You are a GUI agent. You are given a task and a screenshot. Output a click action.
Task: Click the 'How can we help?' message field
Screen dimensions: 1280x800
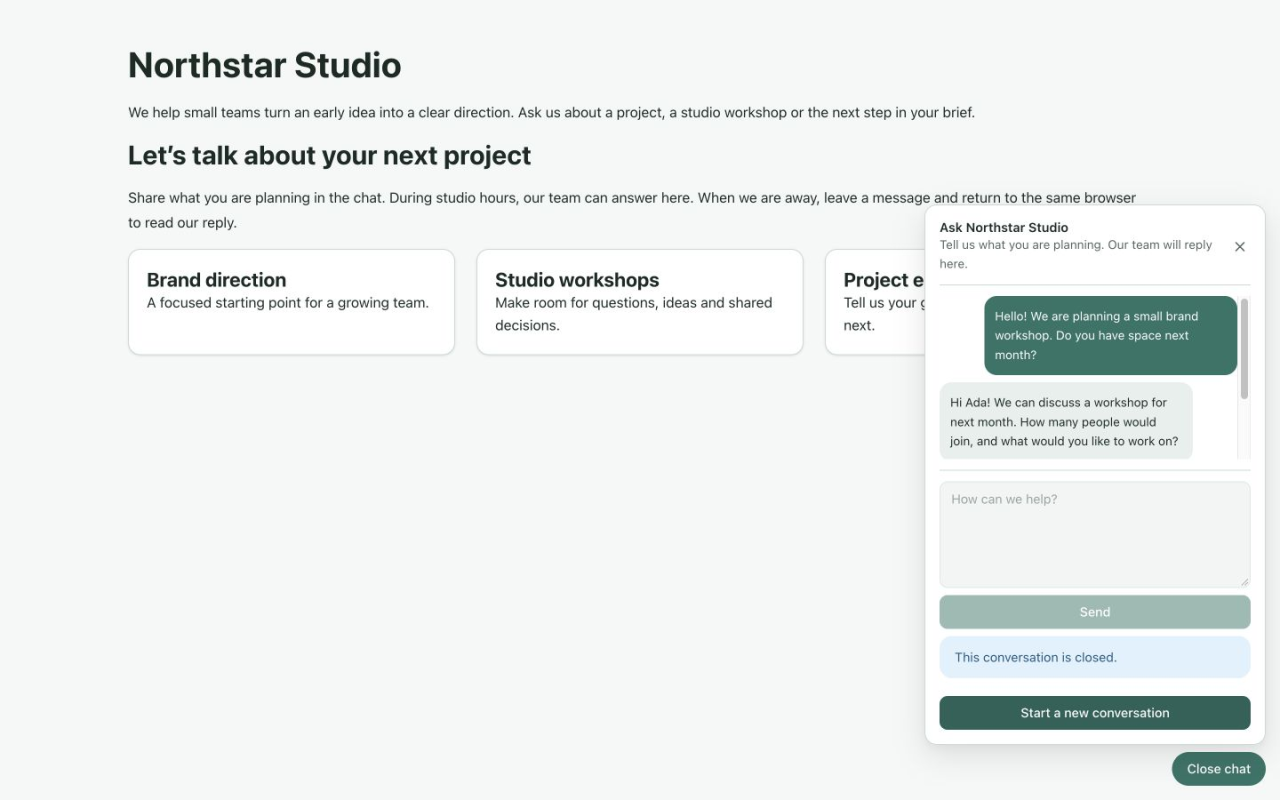pos(1095,534)
